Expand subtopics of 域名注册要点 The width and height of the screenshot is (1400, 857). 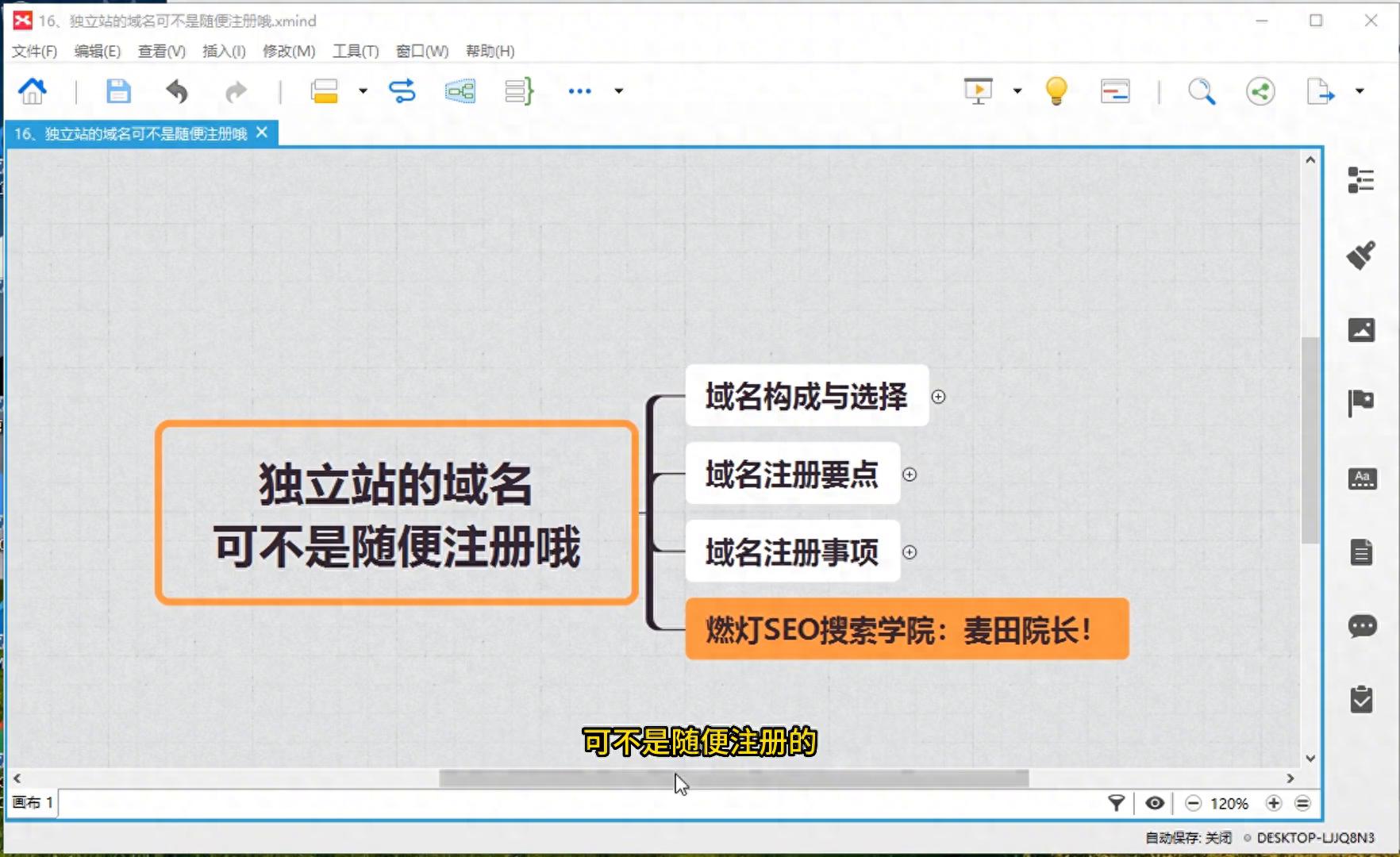pos(910,475)
